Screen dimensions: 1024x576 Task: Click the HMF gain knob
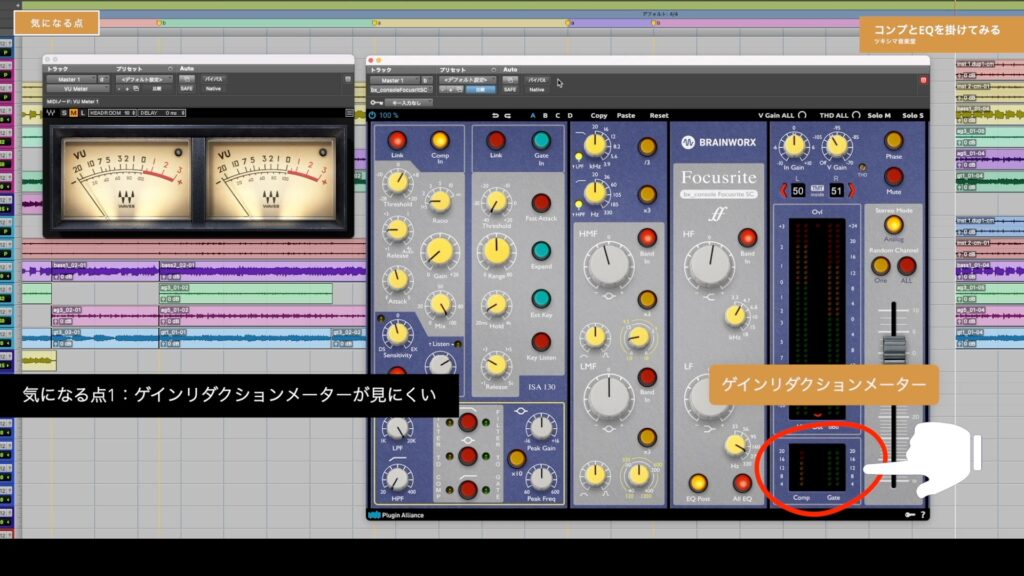[609, 265]
